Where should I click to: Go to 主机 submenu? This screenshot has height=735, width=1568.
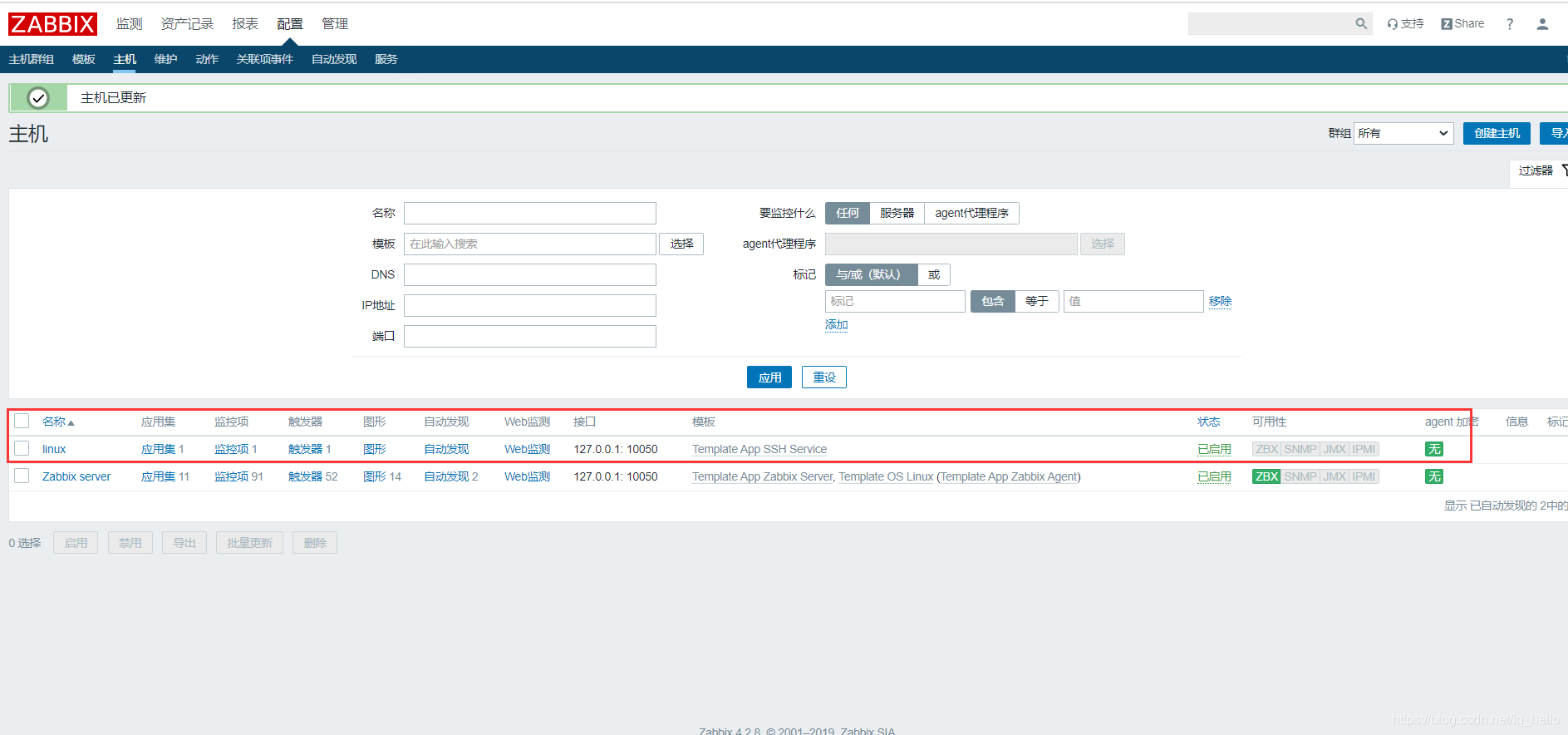(125, 59)
